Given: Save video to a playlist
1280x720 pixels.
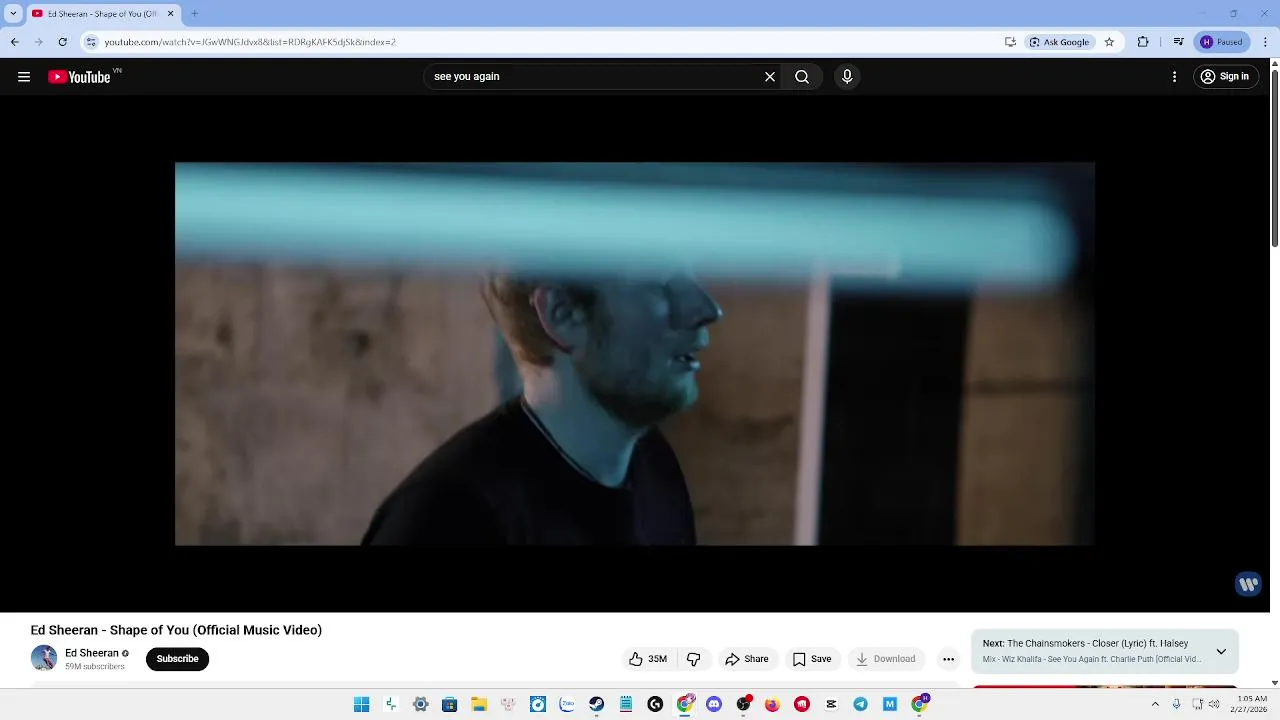Looking at the screenshot, I should [x=812, y=659].
